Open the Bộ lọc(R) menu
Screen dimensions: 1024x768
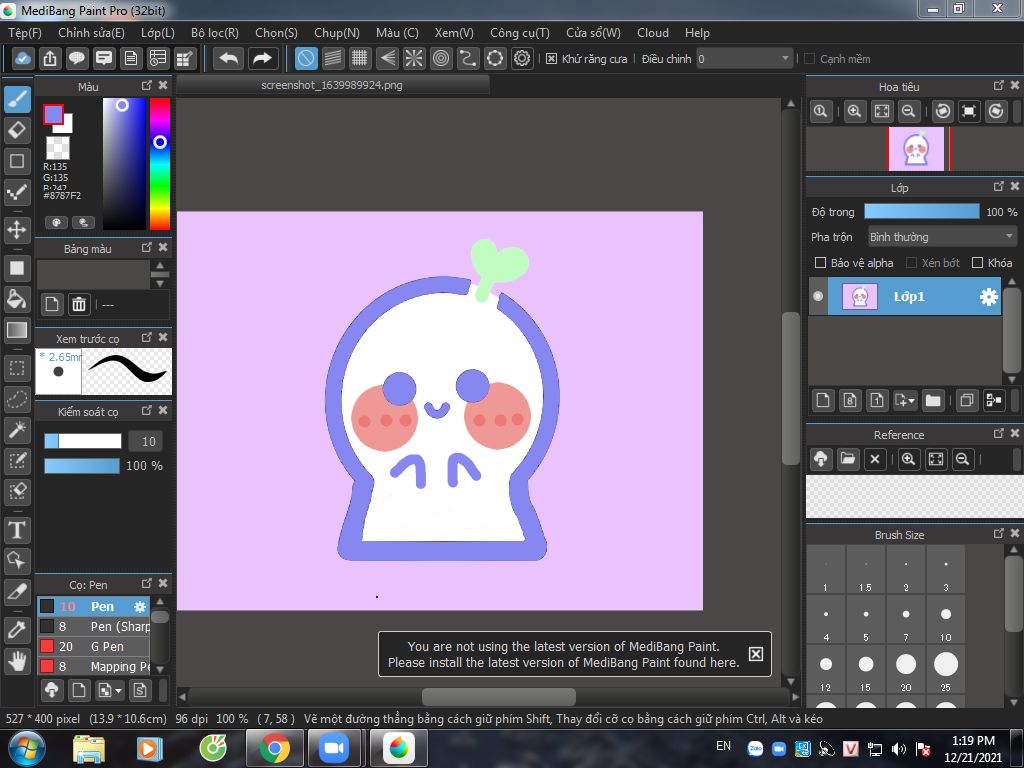215,33
